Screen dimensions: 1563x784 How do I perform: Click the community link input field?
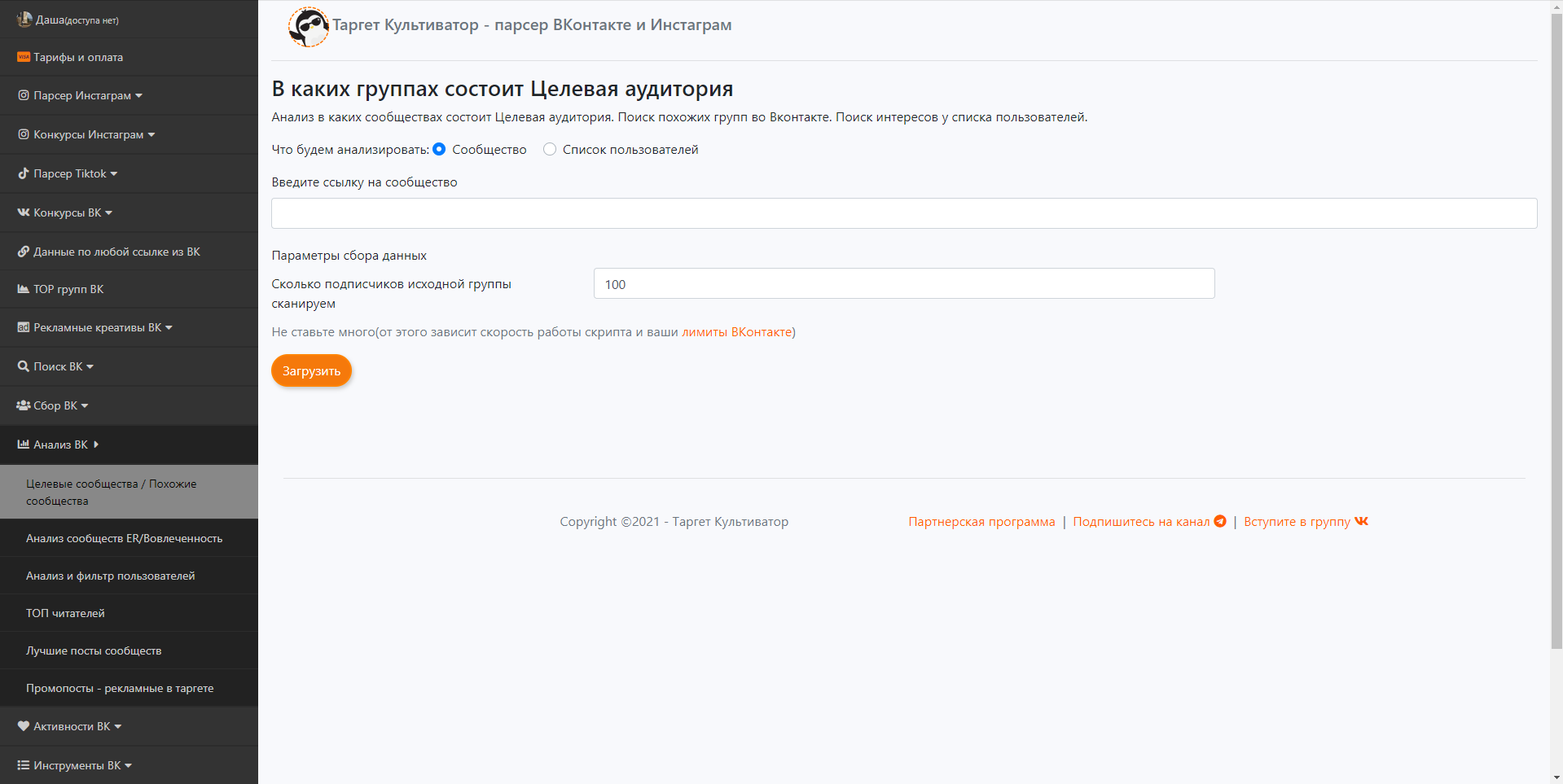coord(904,213)
